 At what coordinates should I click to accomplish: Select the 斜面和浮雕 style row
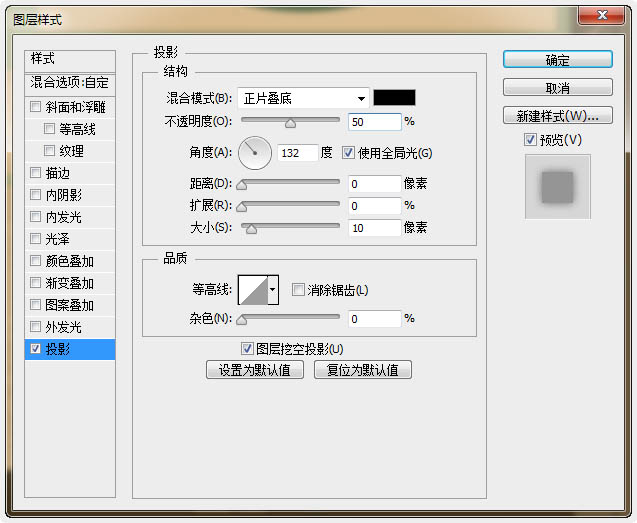tap(70, 107)
